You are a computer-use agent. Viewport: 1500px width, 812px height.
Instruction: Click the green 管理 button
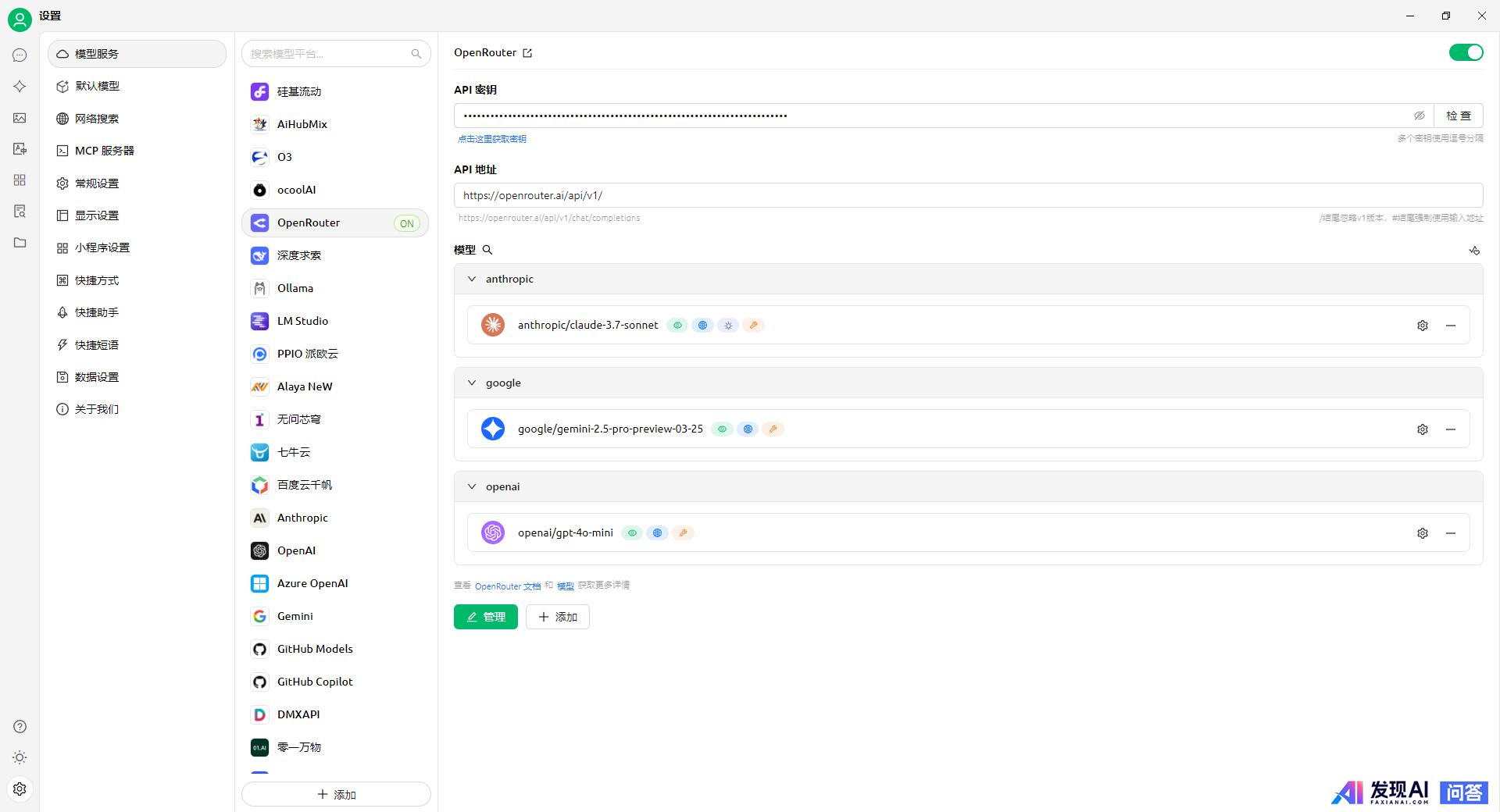486,617
